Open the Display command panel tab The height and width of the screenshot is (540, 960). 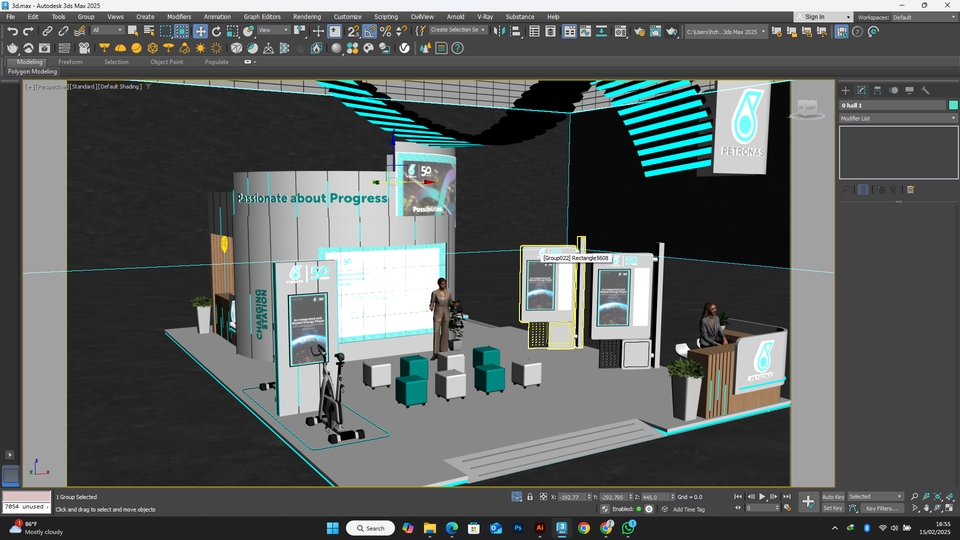point(909,90)
